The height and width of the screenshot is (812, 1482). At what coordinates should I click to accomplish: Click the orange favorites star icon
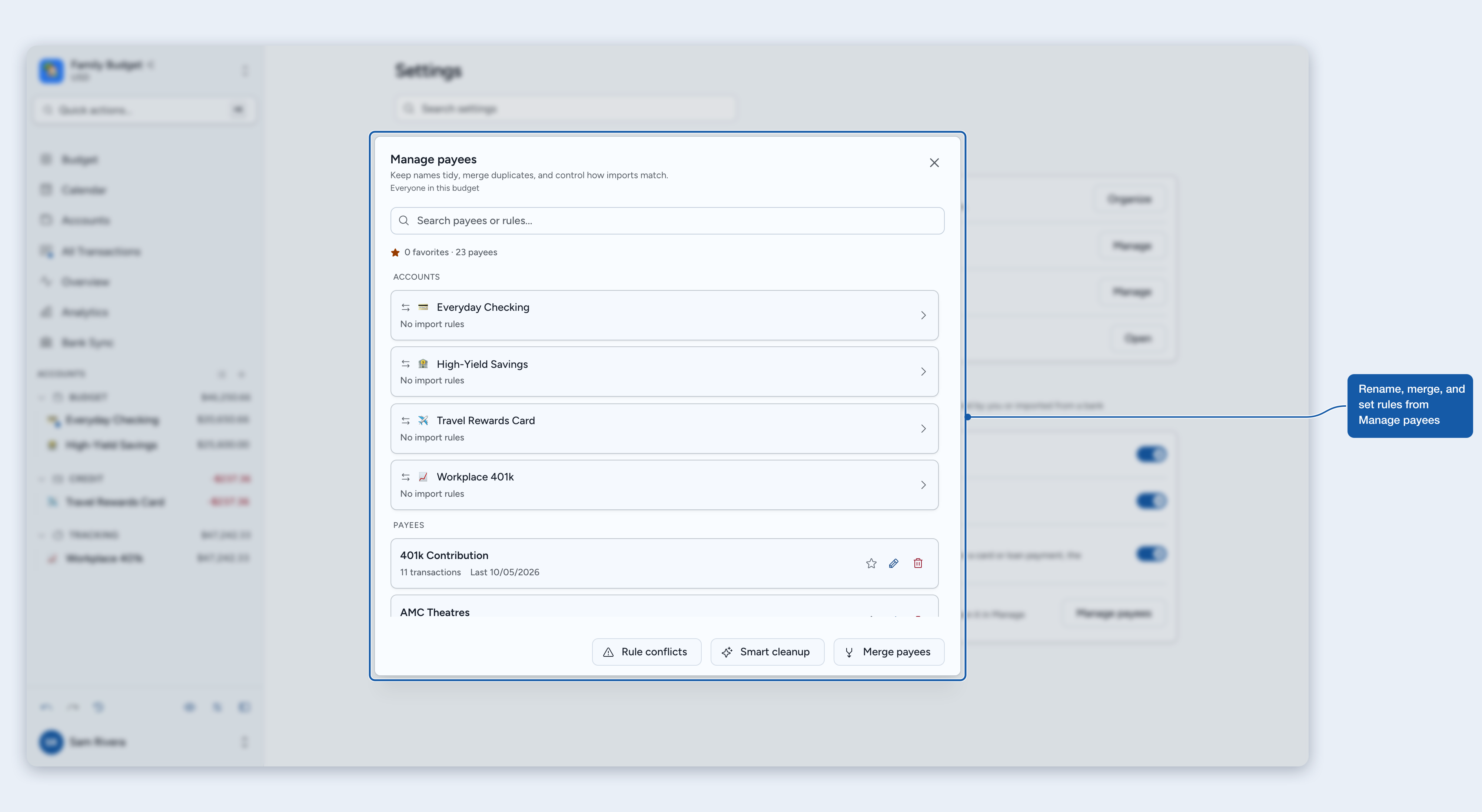395,253
